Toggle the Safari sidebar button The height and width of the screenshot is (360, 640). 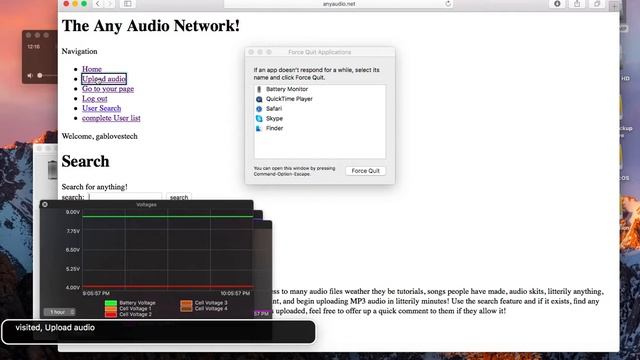tap(128, 4)
